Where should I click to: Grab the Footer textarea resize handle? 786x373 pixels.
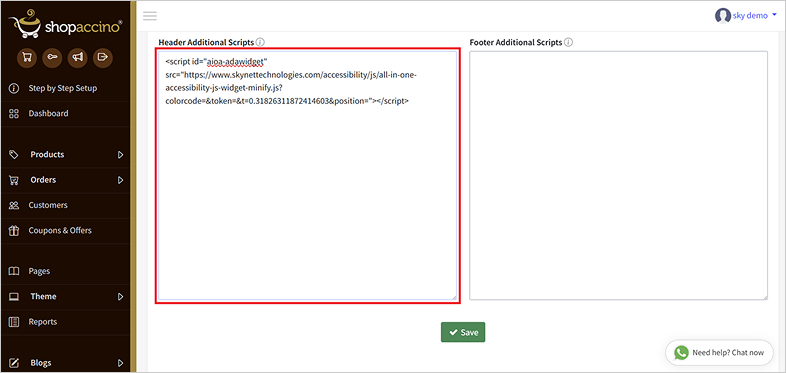764,297
